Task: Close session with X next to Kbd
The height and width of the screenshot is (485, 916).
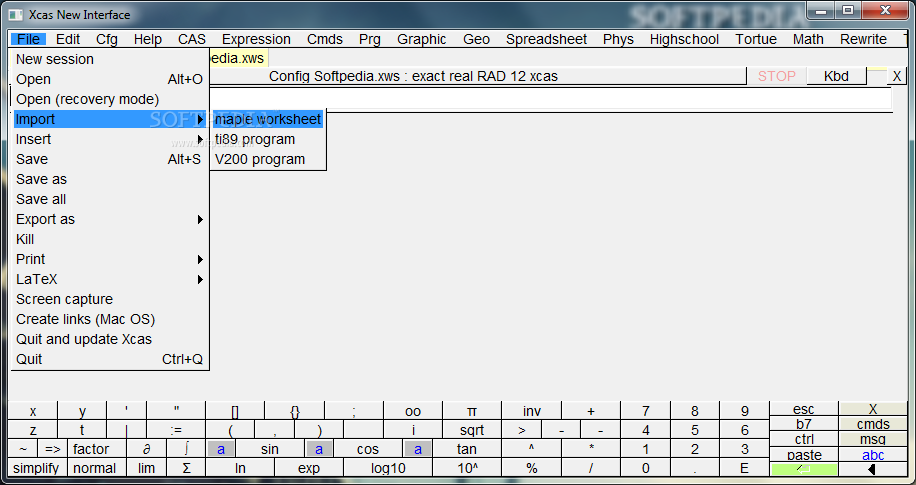Action: (x=897, y=76)
